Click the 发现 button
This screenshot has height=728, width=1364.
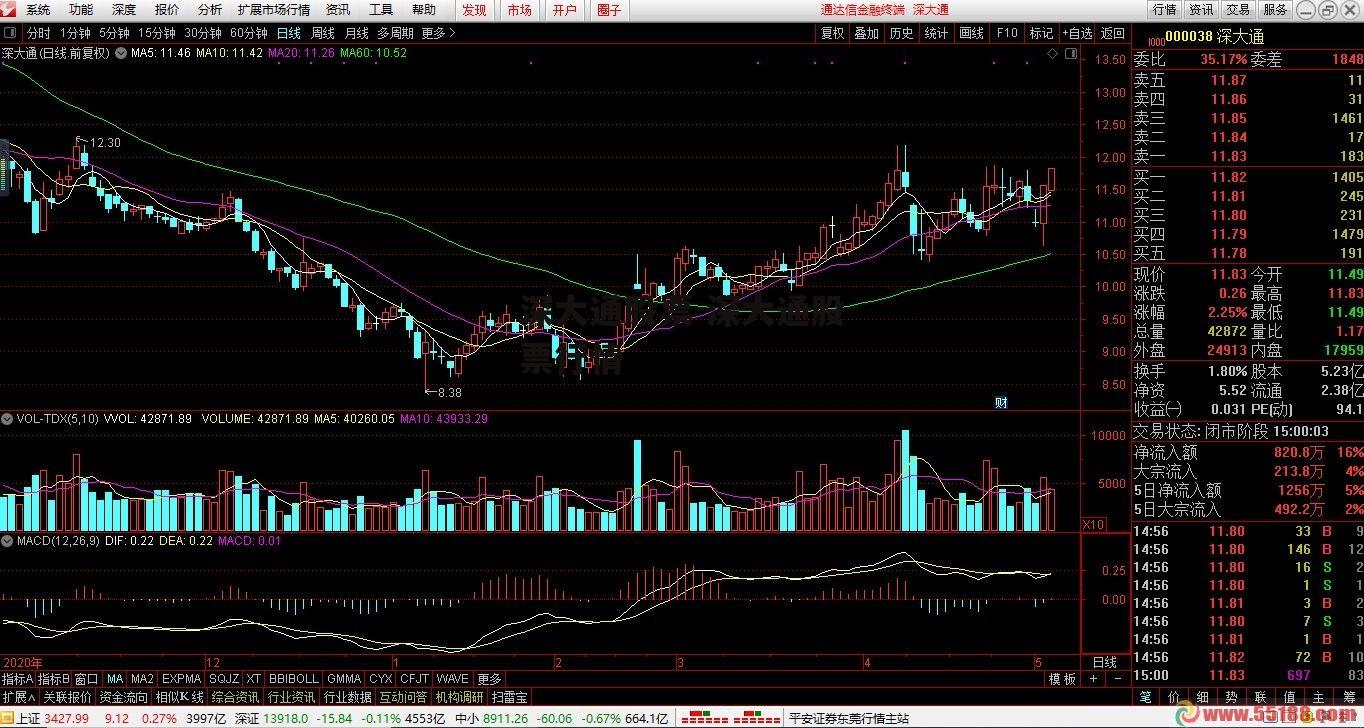[x=475, y=10]
